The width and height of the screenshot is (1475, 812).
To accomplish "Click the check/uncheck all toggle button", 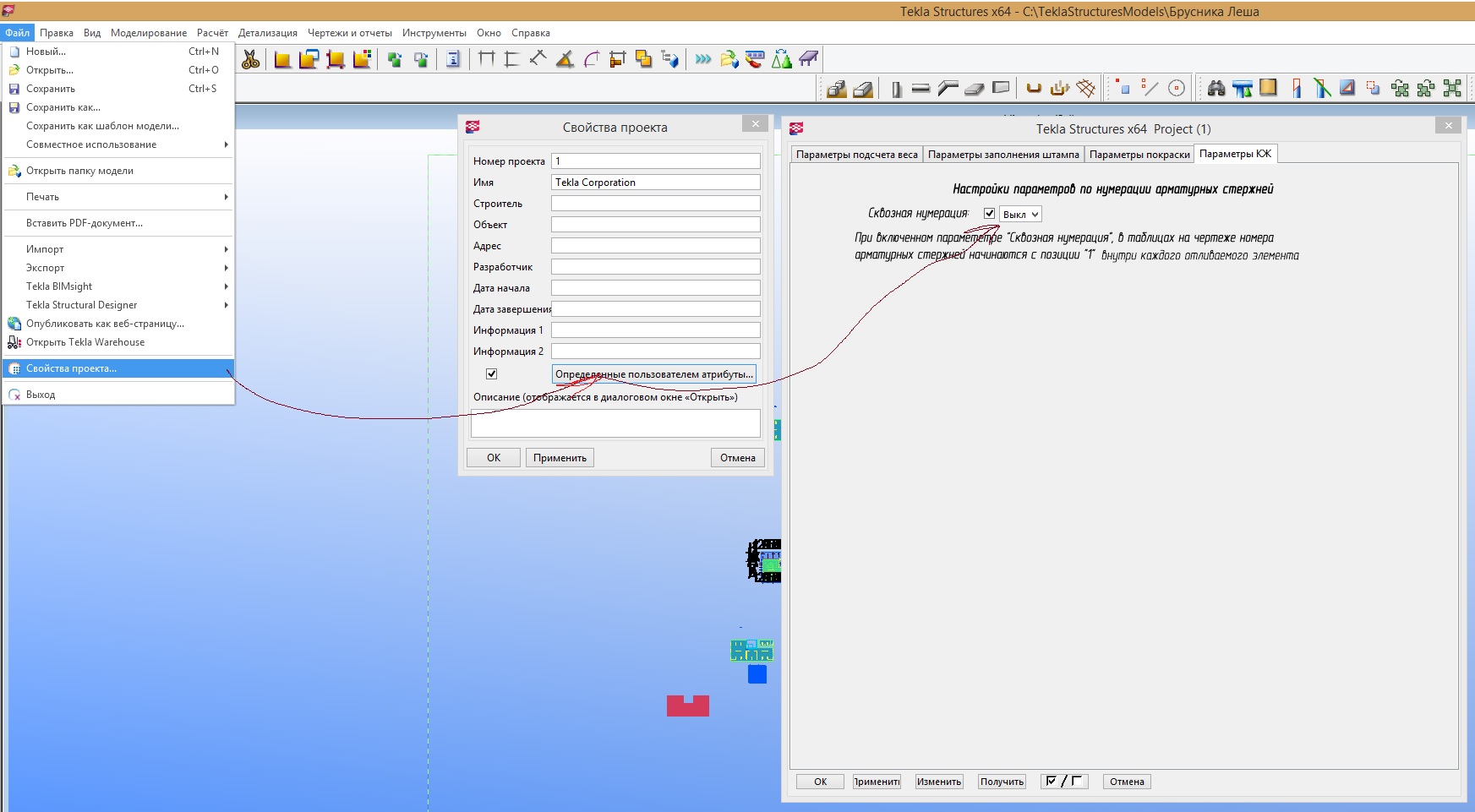I will click(x=1063, y=782).
